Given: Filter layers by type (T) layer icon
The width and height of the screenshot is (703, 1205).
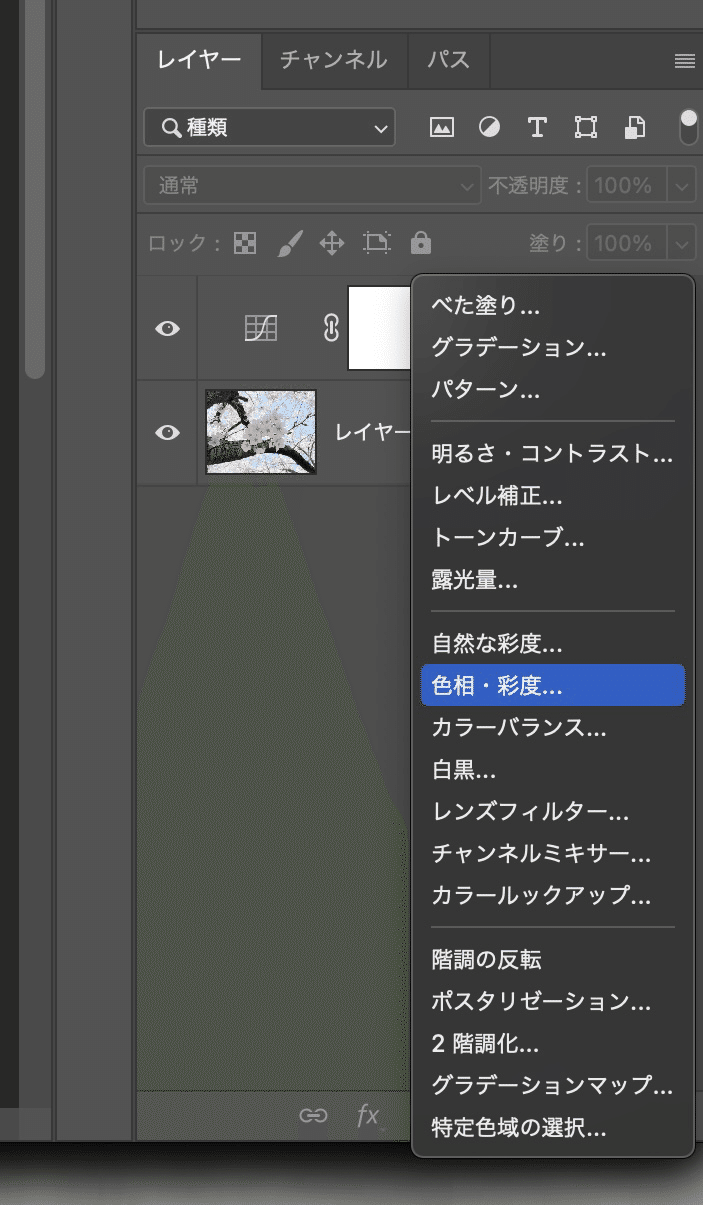Looking at the screenshot, I should pyautogui.click(x=537, y=128).
